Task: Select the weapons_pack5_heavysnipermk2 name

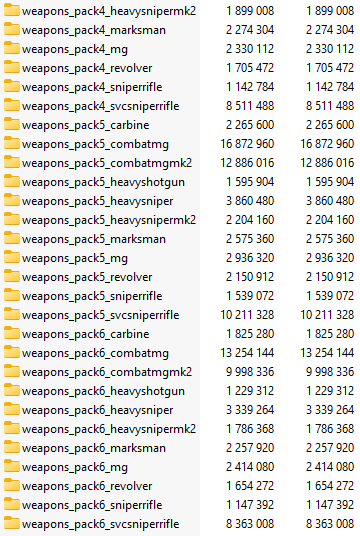Action: click(x=109, y=220)
